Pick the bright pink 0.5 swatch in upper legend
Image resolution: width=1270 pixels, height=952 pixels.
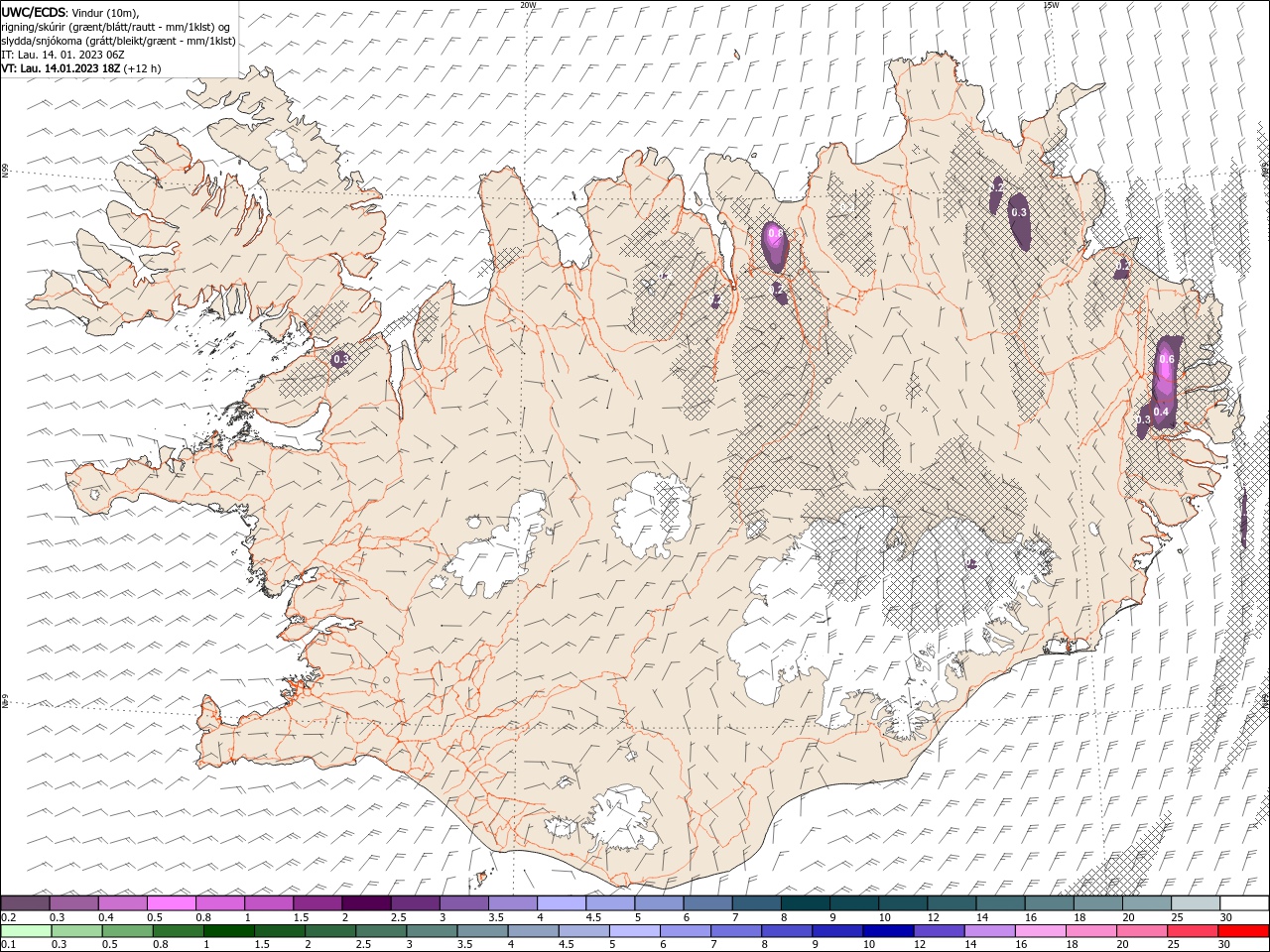[x=171, y=903]
